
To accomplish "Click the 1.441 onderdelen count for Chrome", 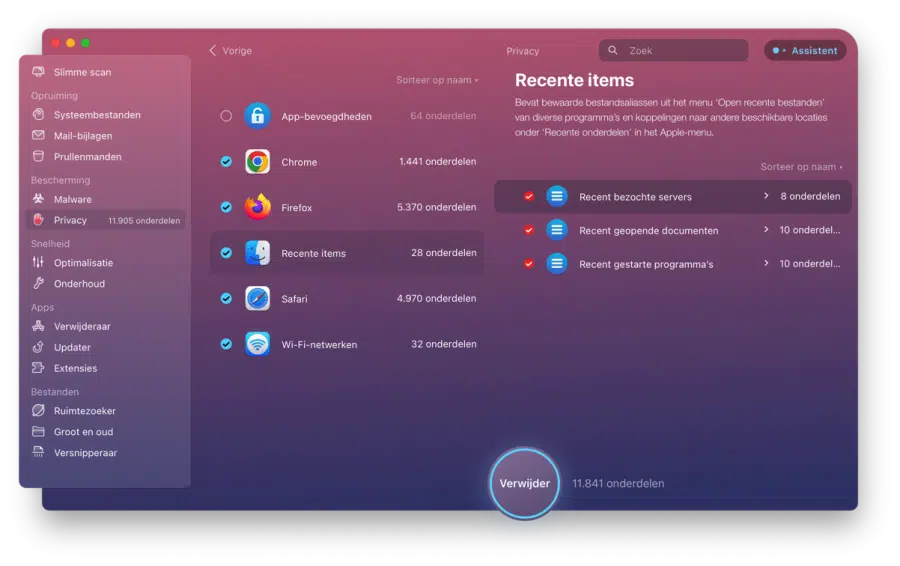I will 437,161.
